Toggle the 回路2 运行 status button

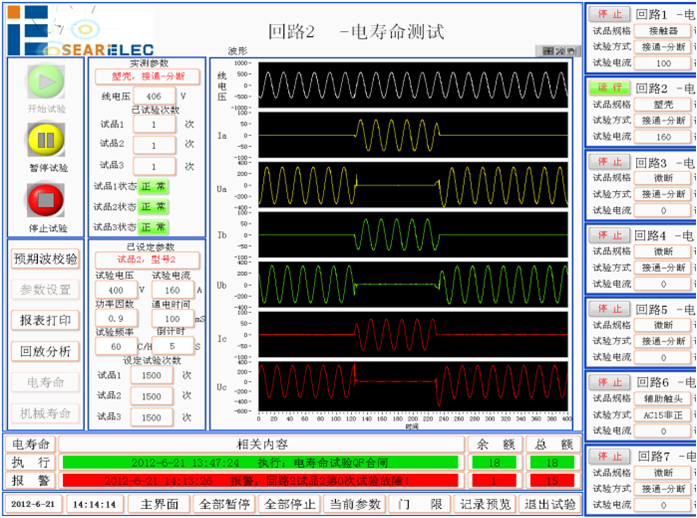[x=607, y=88]
